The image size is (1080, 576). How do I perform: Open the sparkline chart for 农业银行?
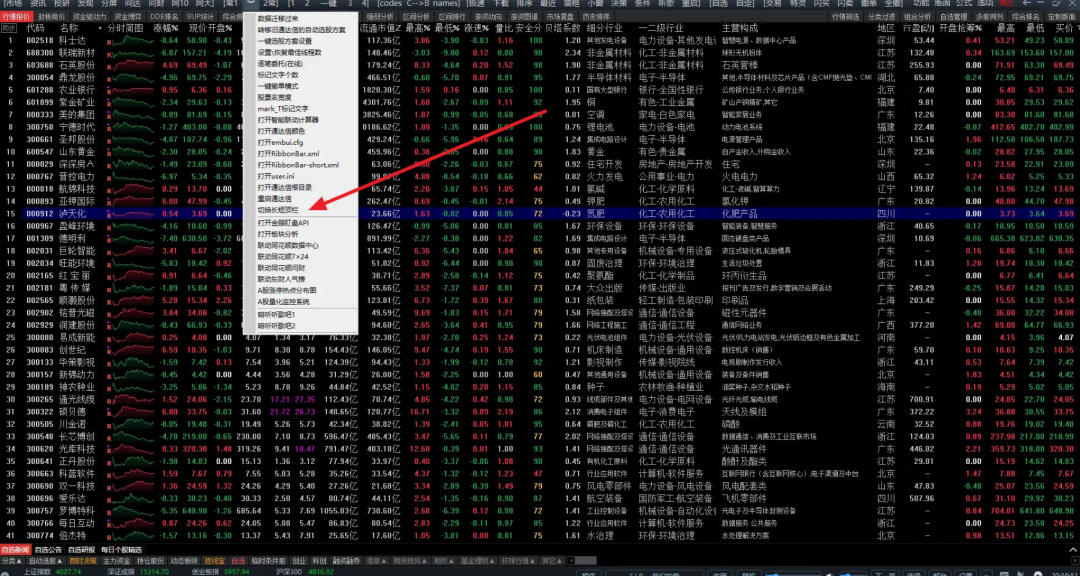tap(133, 90)
